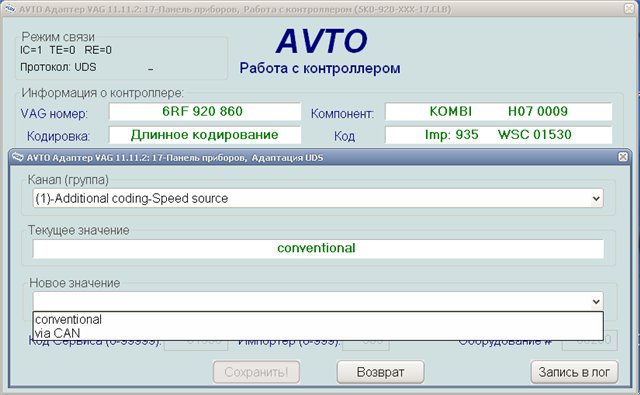Click the main window title bar icon
640x395 pixels.
tap(10, 8)
